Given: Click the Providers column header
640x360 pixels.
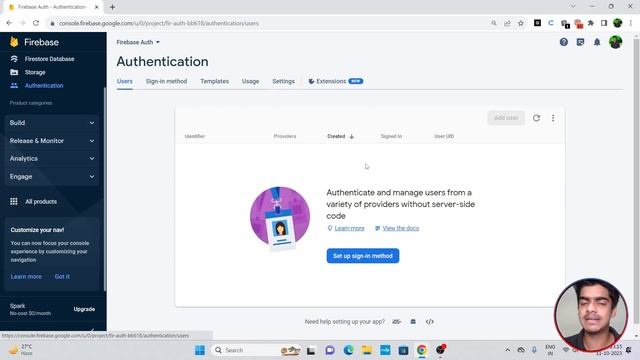Looking at the screenshot, I should click(285, 136).
